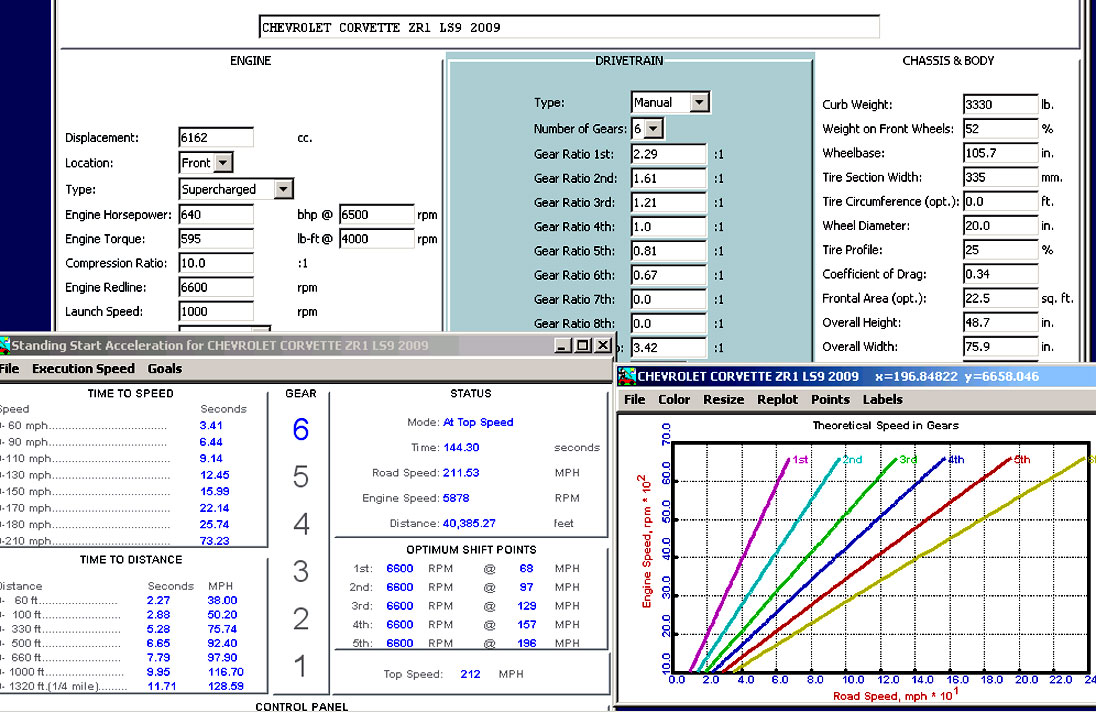Click the Gear Ratio 7th field

pos(668,299)
